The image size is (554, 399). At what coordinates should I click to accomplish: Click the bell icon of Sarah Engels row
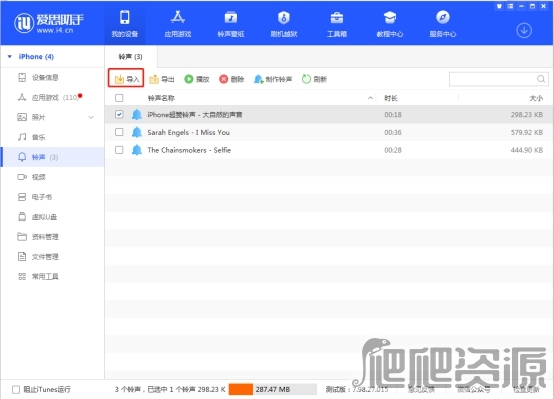point(137,132)
